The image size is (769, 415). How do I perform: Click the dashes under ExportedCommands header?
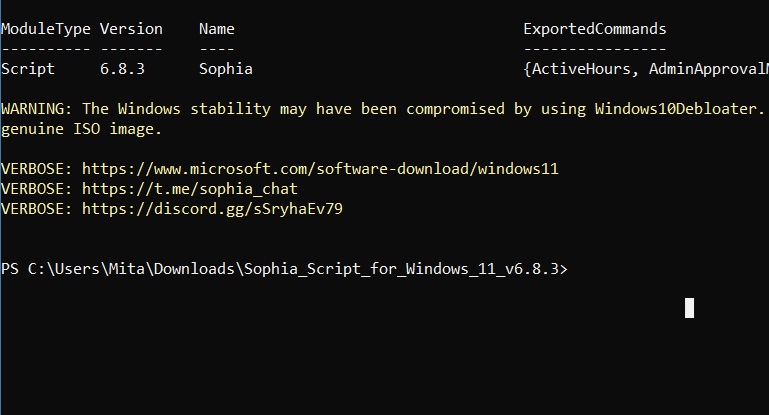pyautogui.click(x=594, y=48)
